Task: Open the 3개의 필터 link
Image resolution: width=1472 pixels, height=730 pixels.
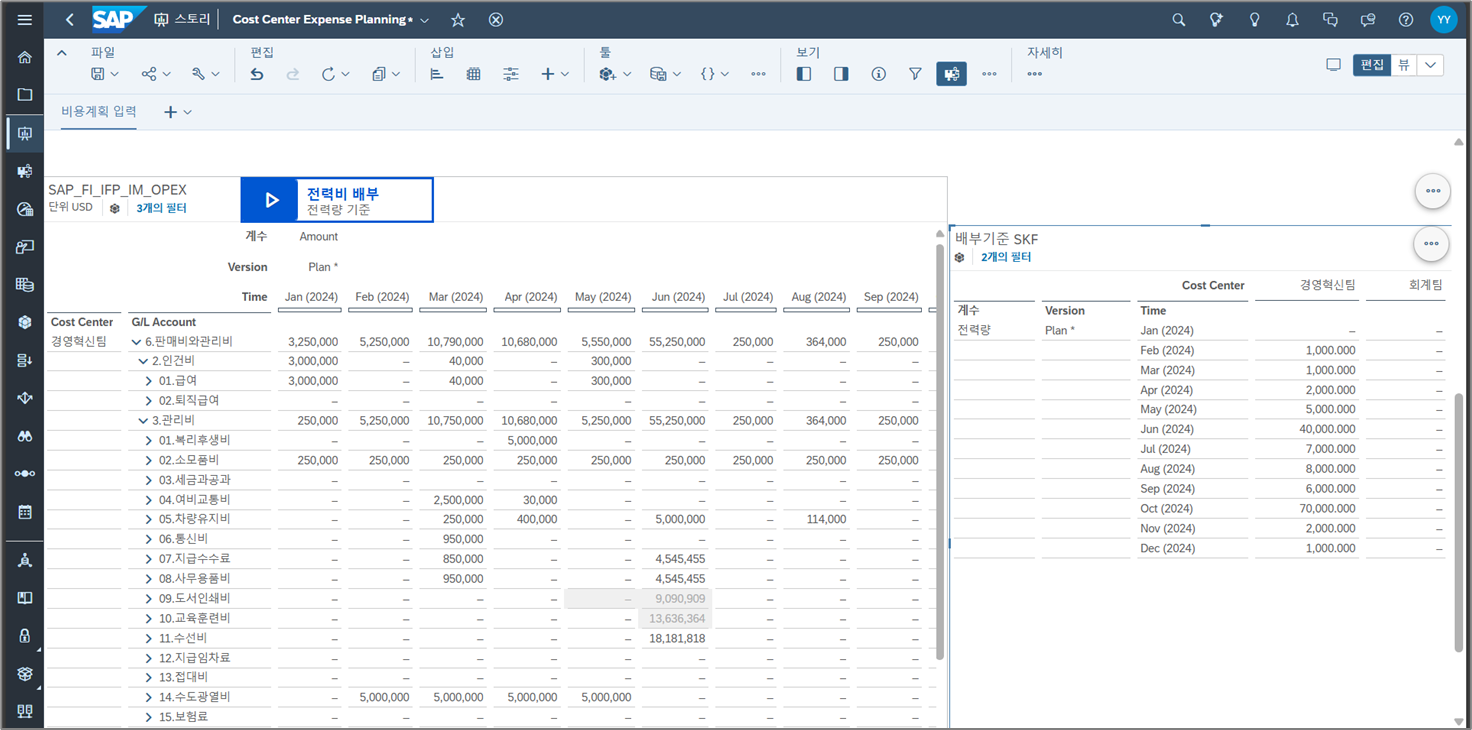Action: click(162, 208)
